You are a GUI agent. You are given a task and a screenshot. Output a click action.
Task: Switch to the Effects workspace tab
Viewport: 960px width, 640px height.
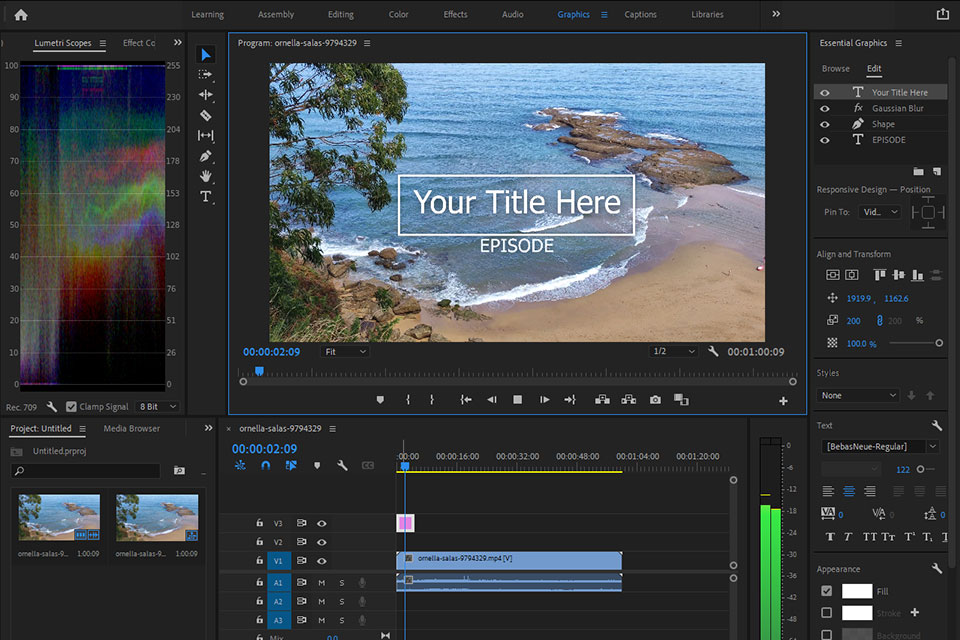click(455, 15)
